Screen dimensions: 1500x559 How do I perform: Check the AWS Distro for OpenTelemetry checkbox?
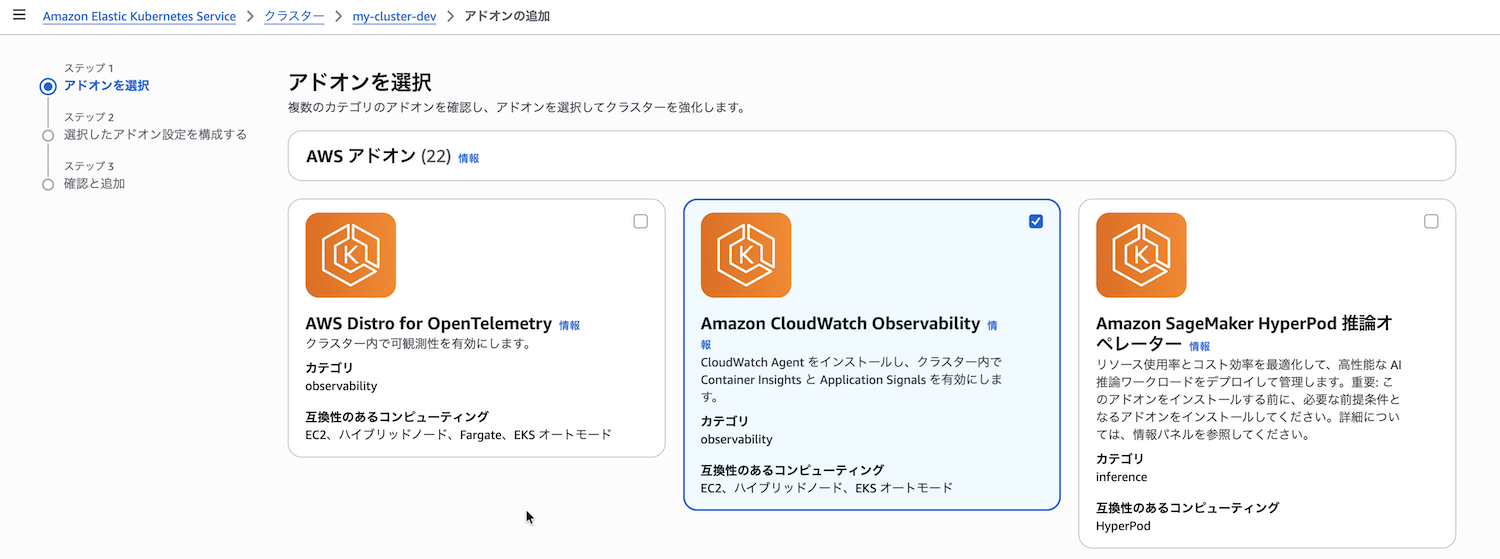click(x=640, y=222)
